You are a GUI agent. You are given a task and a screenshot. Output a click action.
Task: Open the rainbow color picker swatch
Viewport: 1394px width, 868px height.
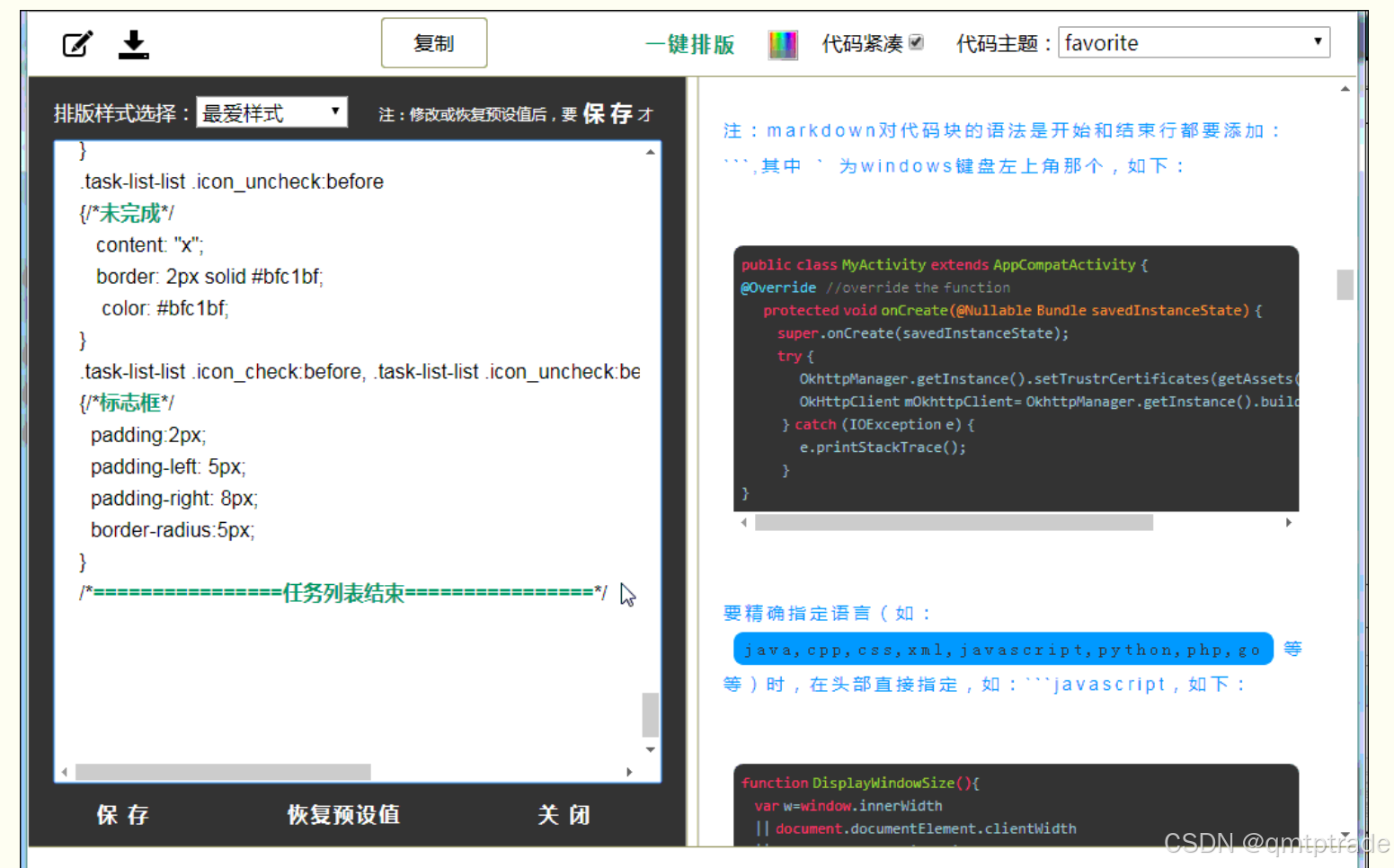pos(783,44)
